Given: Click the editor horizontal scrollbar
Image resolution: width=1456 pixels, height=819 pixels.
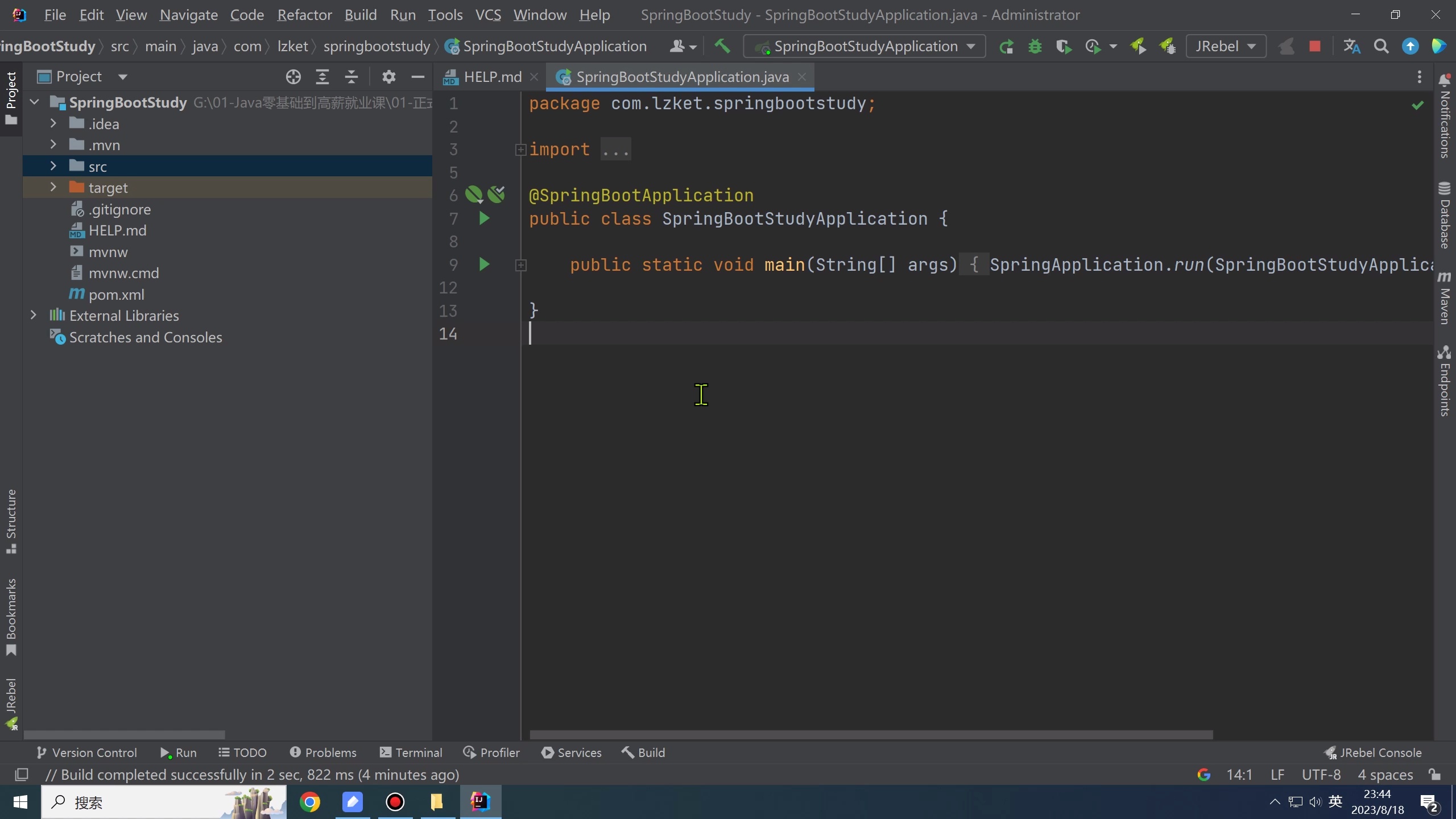Looking at the screenshot, I should [x=870, y=734].
